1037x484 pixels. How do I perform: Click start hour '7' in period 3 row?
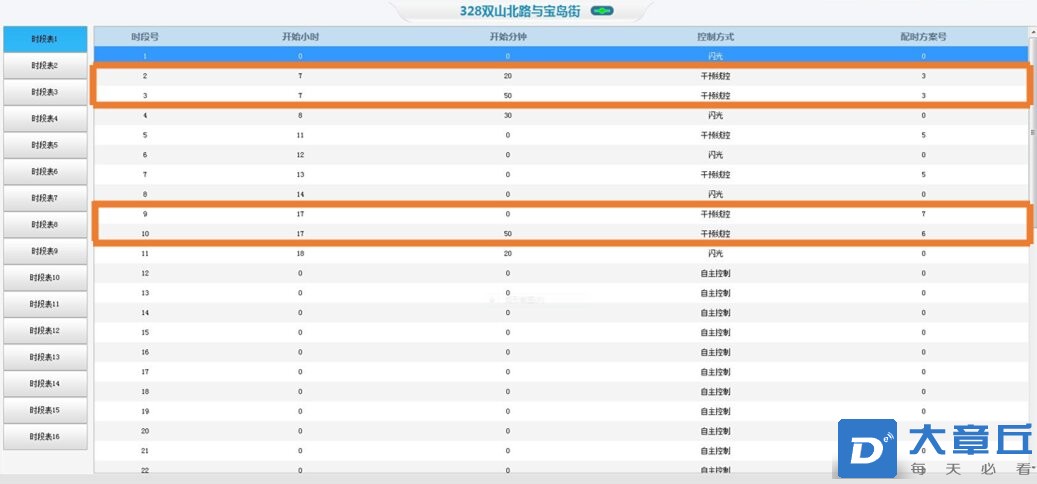tap(300, 96)
